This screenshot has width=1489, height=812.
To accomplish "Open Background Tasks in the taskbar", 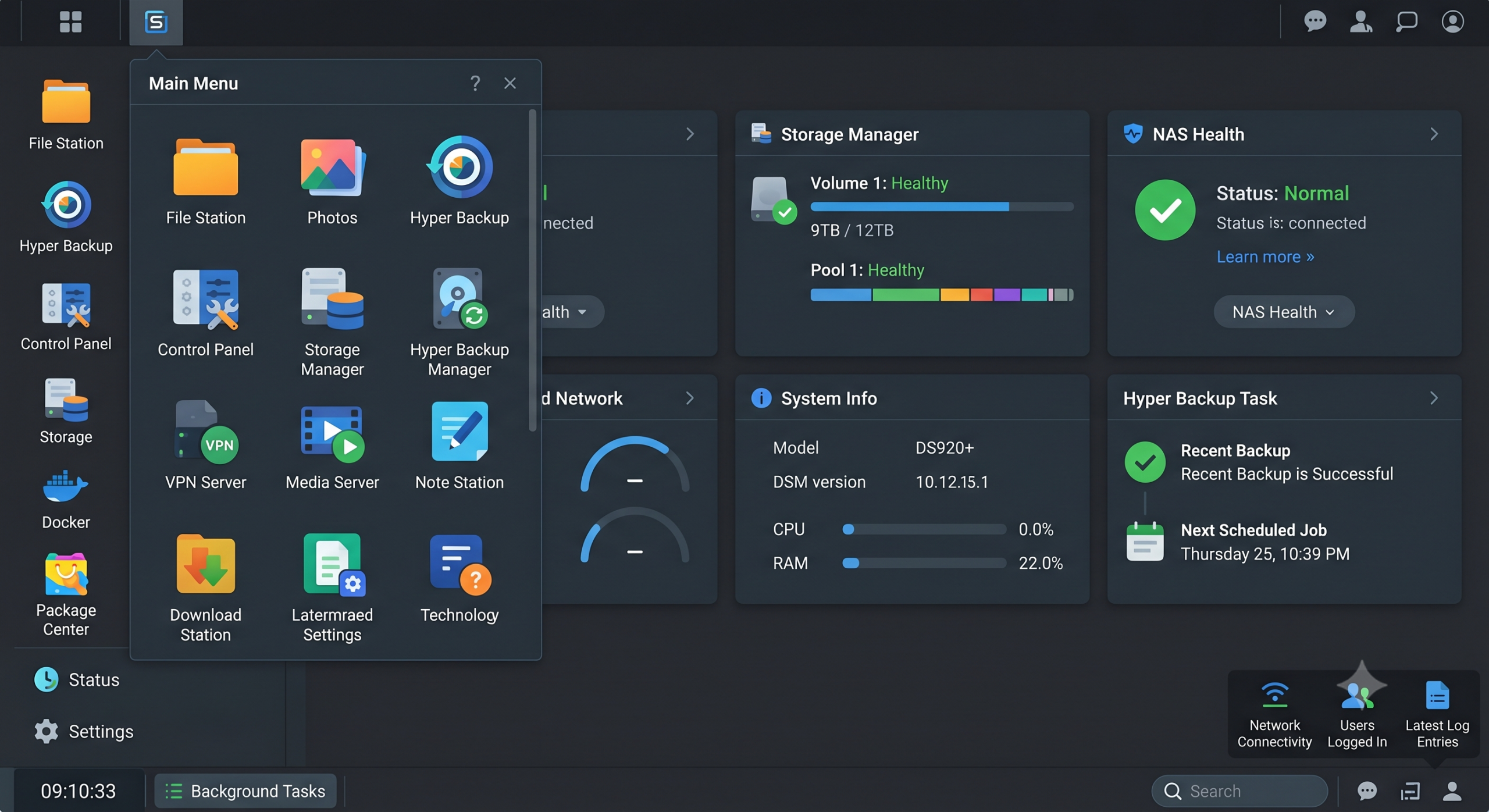I will [x=245, y=791].
